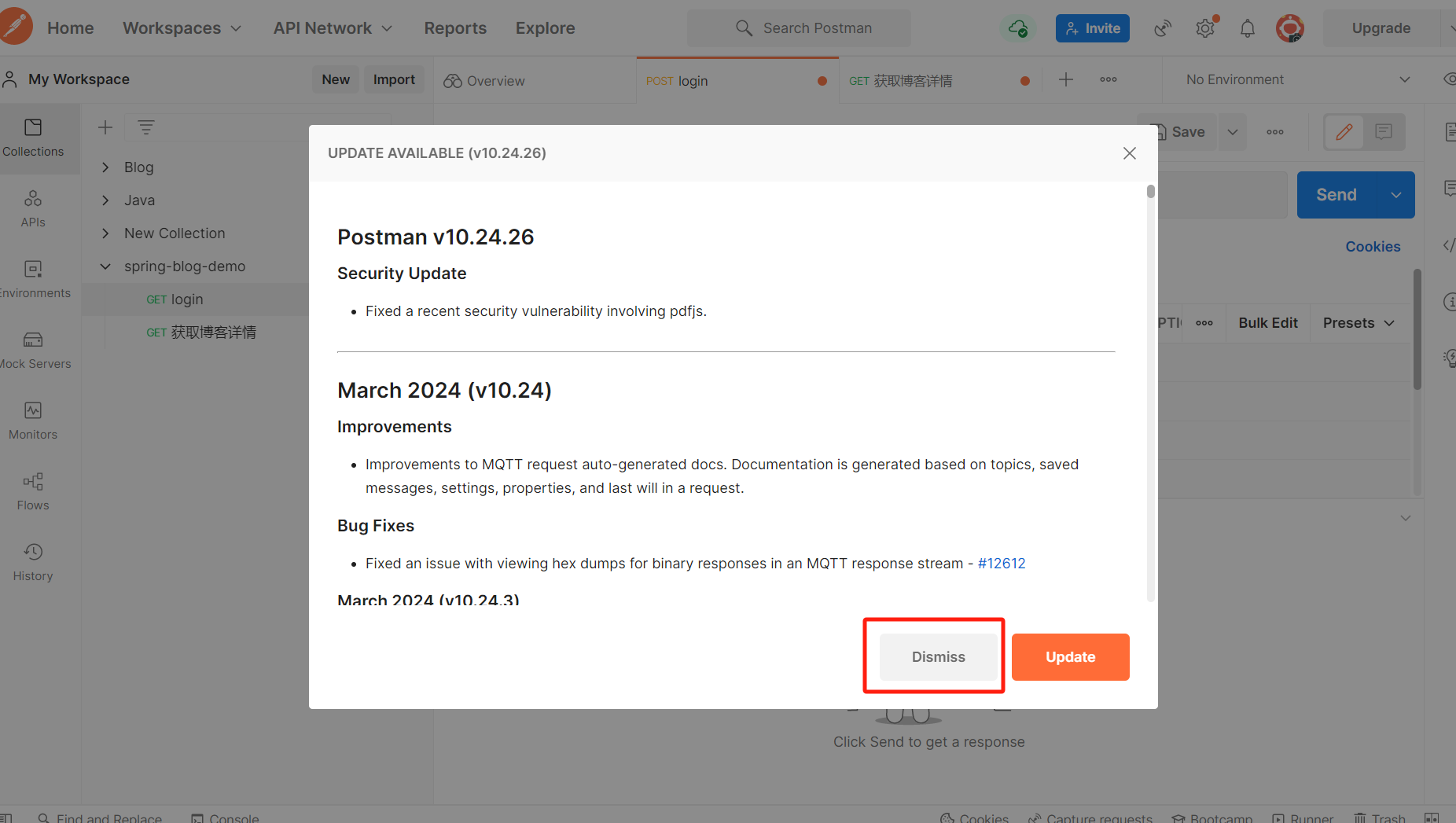The height and width of the screenshot is (823, 1456).
Task: Click the Postman logo icon
Action: tap(16, 27)
